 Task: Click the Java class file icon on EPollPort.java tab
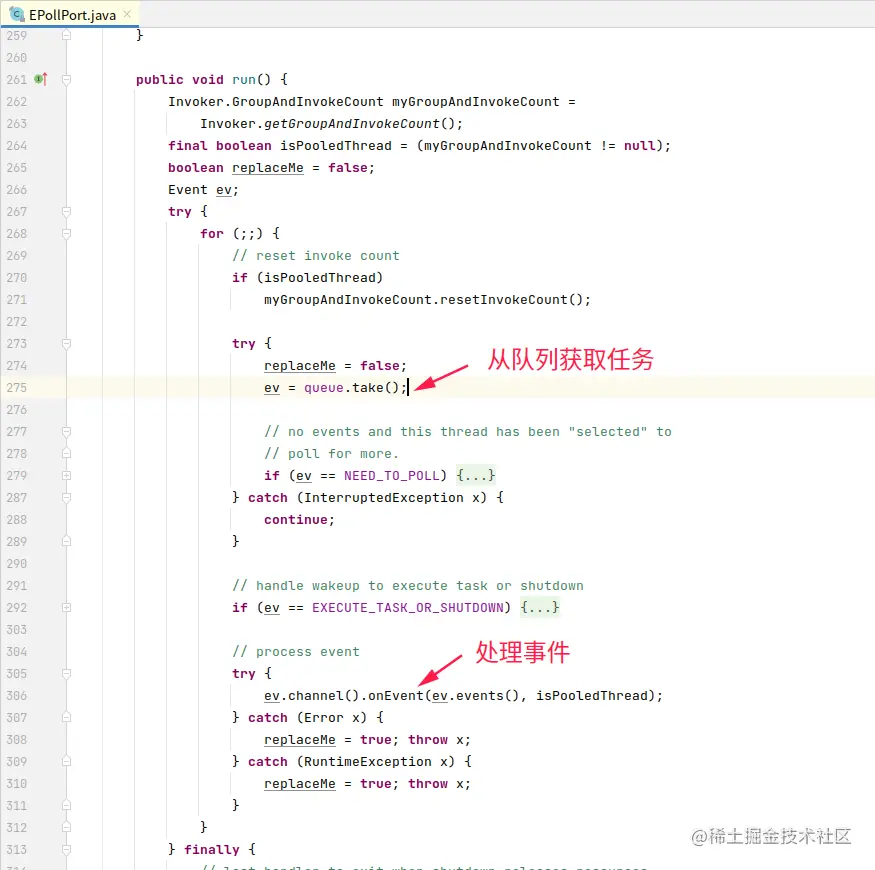tap(17, 14)
